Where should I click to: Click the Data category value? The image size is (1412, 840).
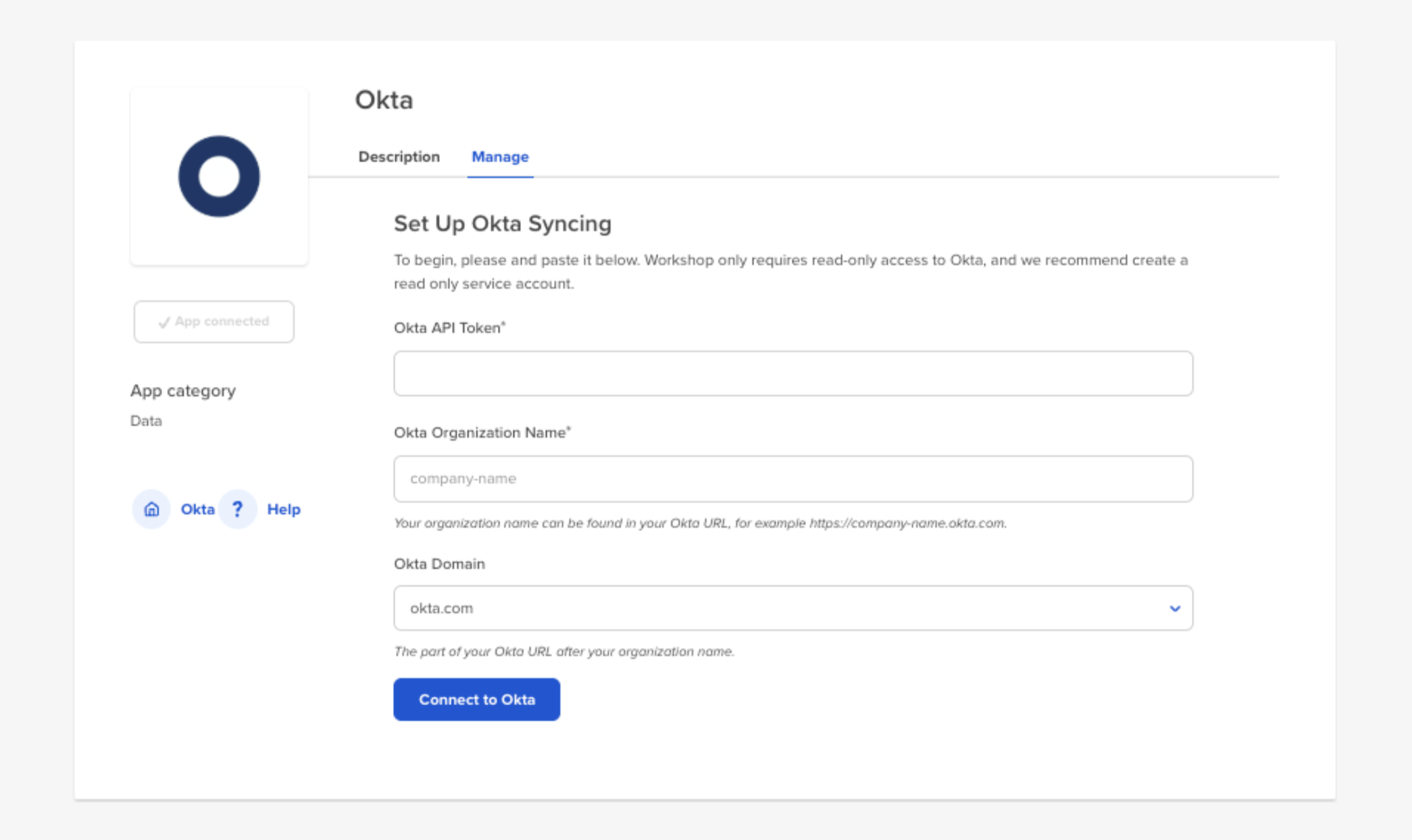[146, 421]
